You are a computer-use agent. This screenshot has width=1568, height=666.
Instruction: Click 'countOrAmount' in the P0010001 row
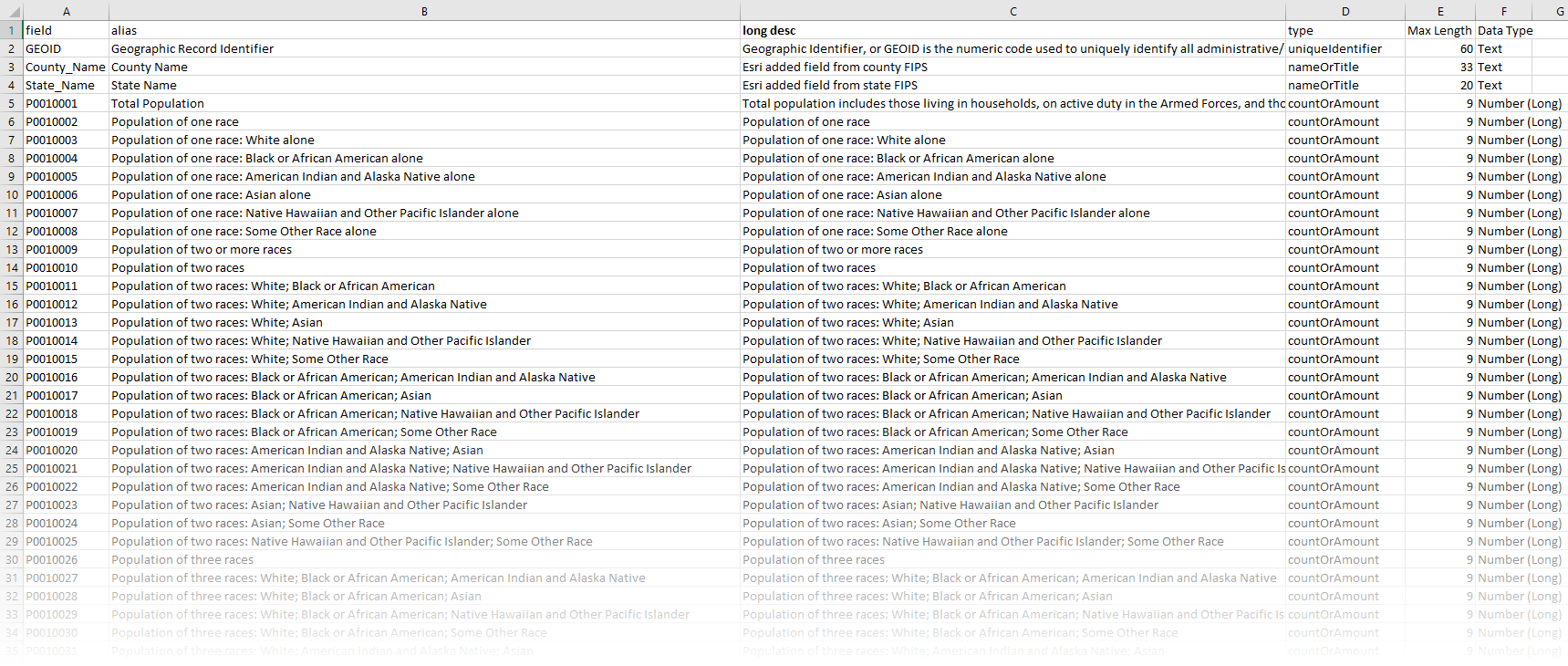pos(1345,103)
